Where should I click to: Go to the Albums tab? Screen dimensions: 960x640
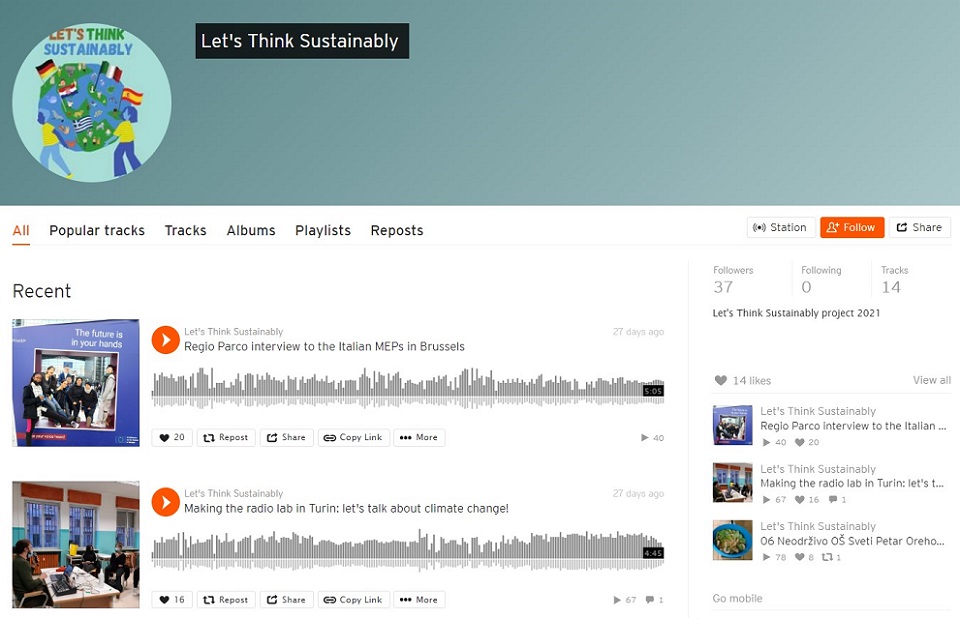(251, 230)
